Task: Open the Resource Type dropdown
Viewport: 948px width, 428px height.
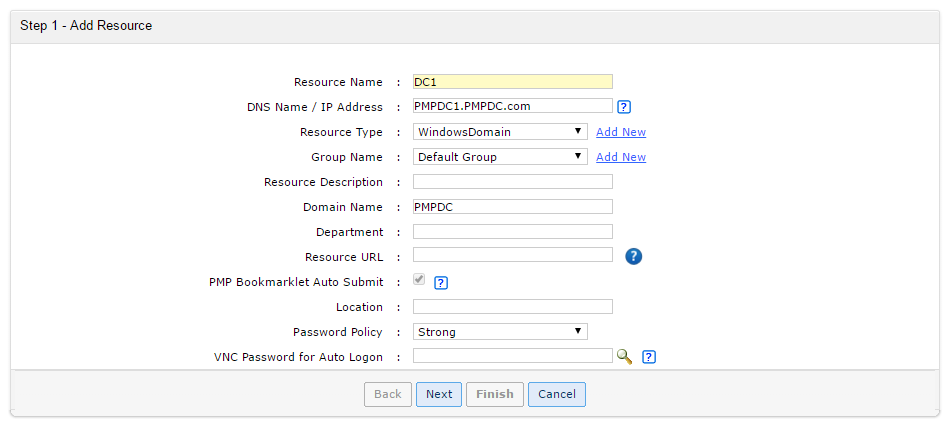Action: click(x=500, y=132)
